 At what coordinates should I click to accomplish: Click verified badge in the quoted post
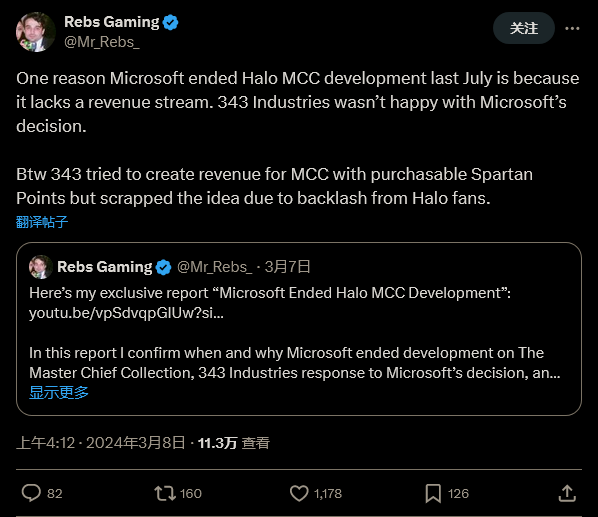(x=164, y=267)
